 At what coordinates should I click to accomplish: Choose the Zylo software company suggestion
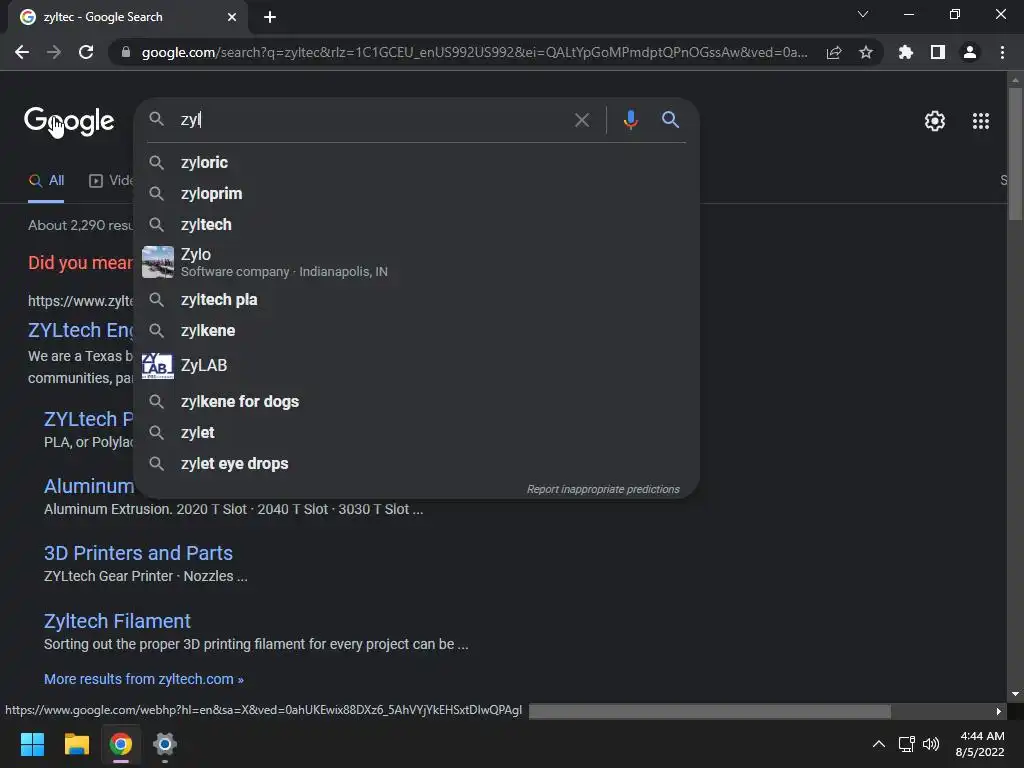(416, 262)
